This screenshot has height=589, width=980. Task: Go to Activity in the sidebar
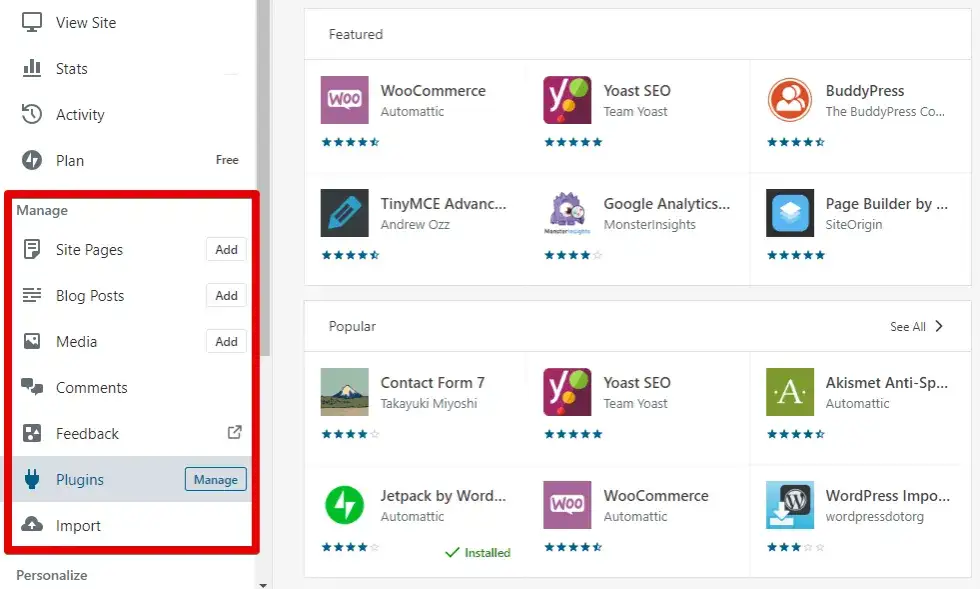tap(79, 115)
